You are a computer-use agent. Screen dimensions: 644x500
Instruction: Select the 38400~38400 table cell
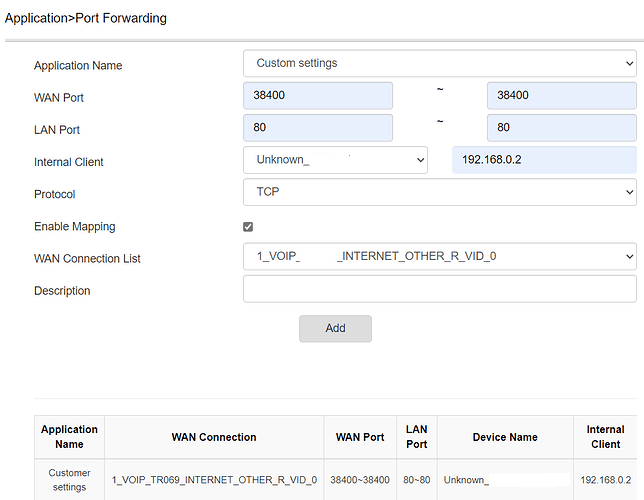pos(360,480)
